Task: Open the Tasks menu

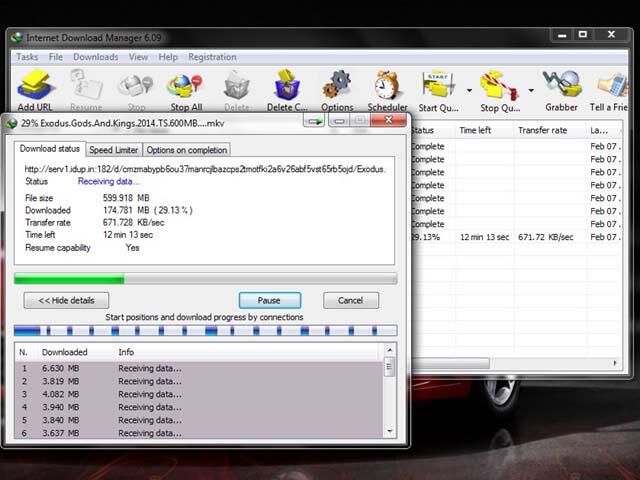Action: click(x=27, y=57)
